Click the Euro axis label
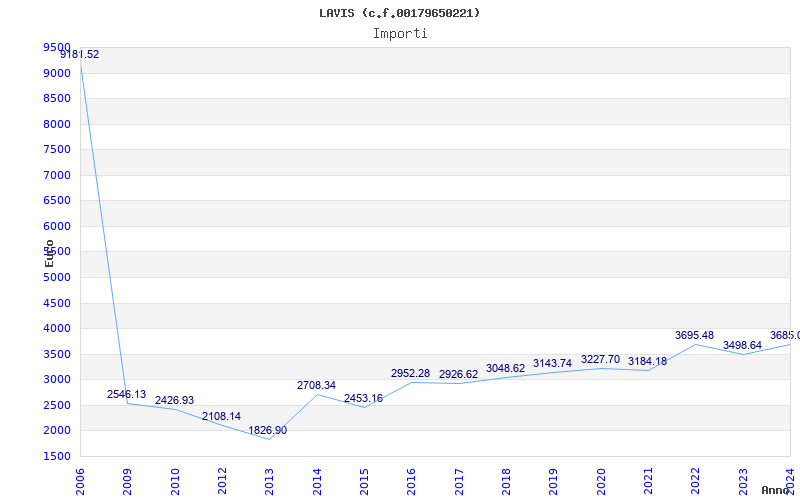The width and height of the screenshot is (800, 500). tap(49, 253)
